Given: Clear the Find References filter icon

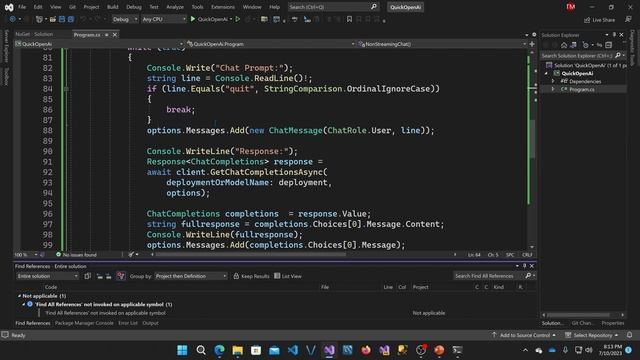Looking at the screenshot, I should (120, 276).
